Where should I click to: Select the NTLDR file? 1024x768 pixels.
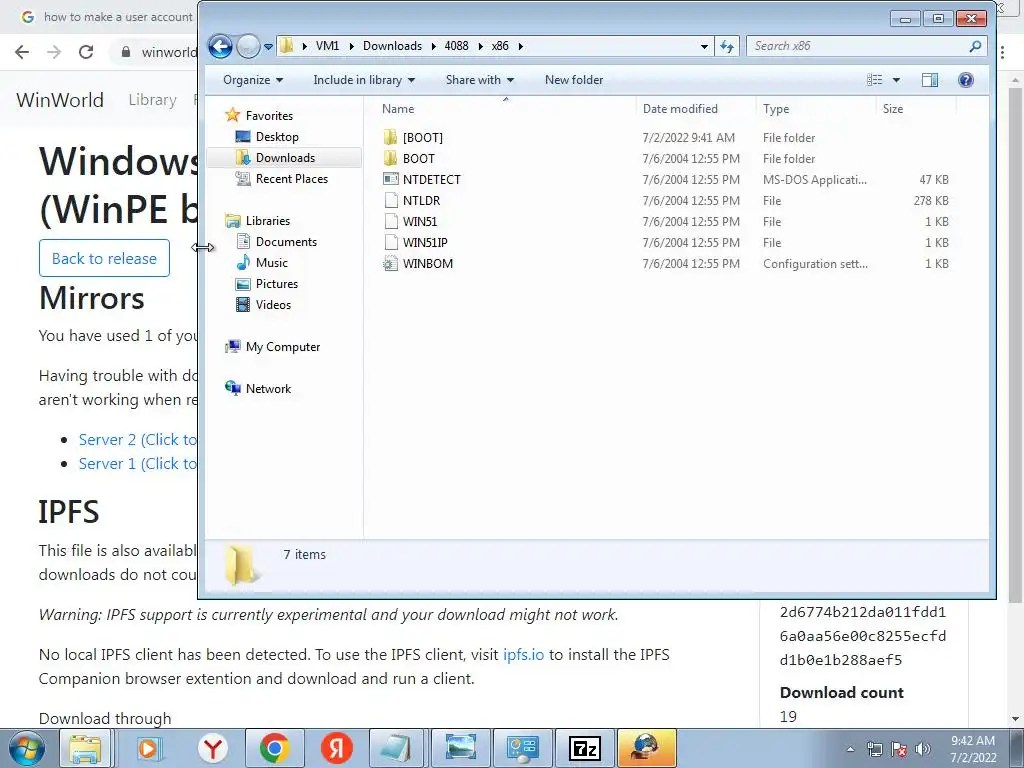421,200
